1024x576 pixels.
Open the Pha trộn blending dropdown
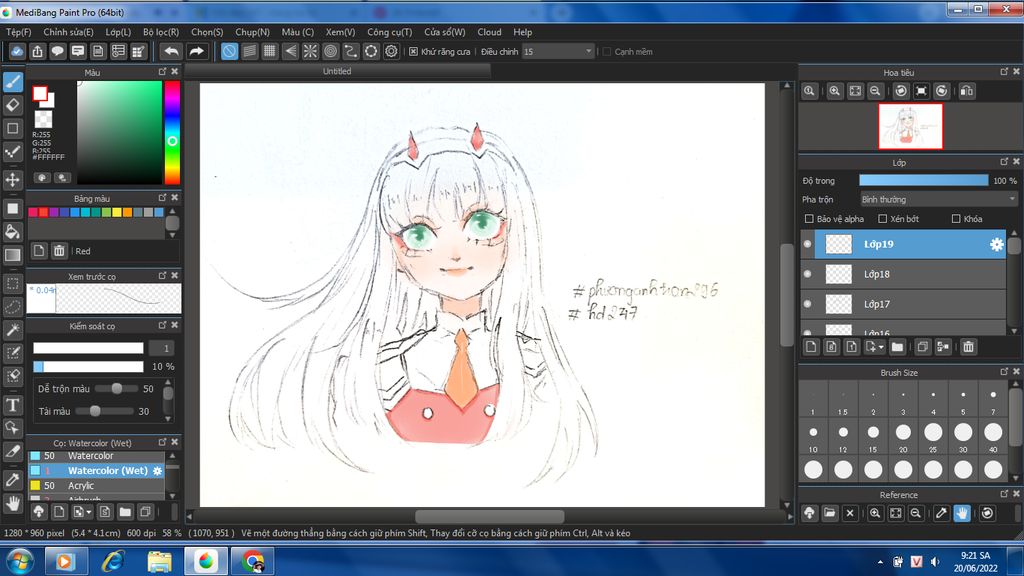938,199
